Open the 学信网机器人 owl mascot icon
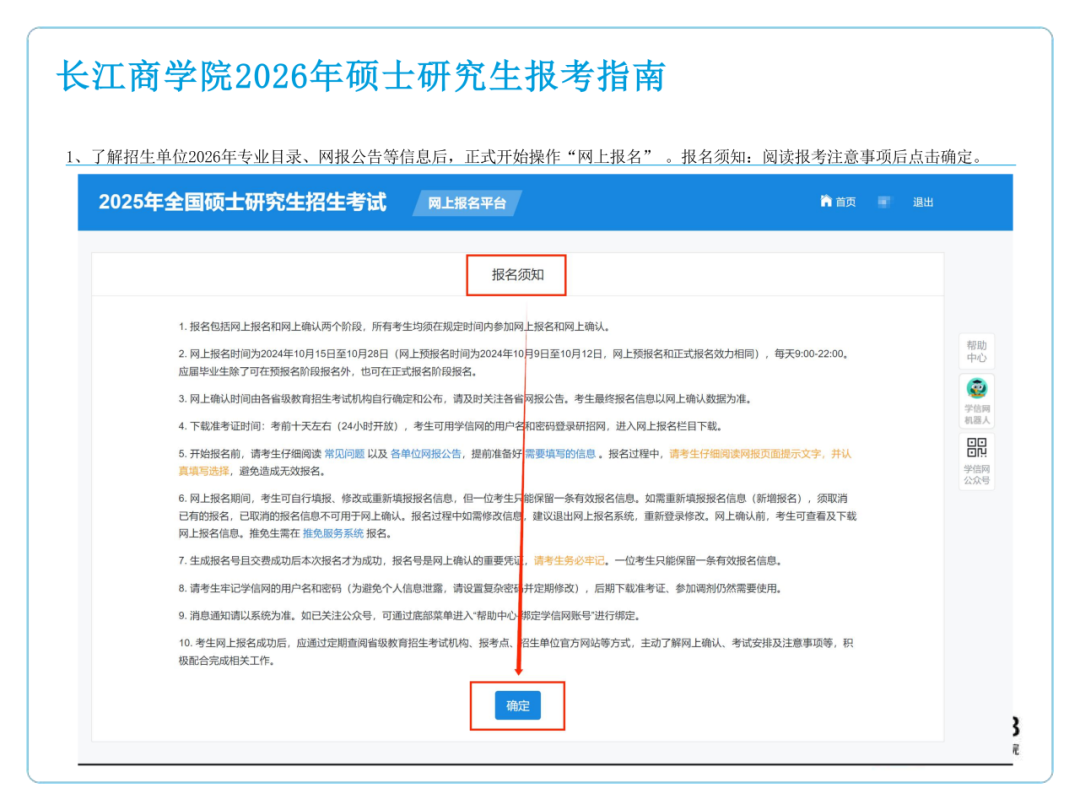Image resolution: width=1080 pixels, height=810 pixels. pyautogui.click(x=976, y=390)
